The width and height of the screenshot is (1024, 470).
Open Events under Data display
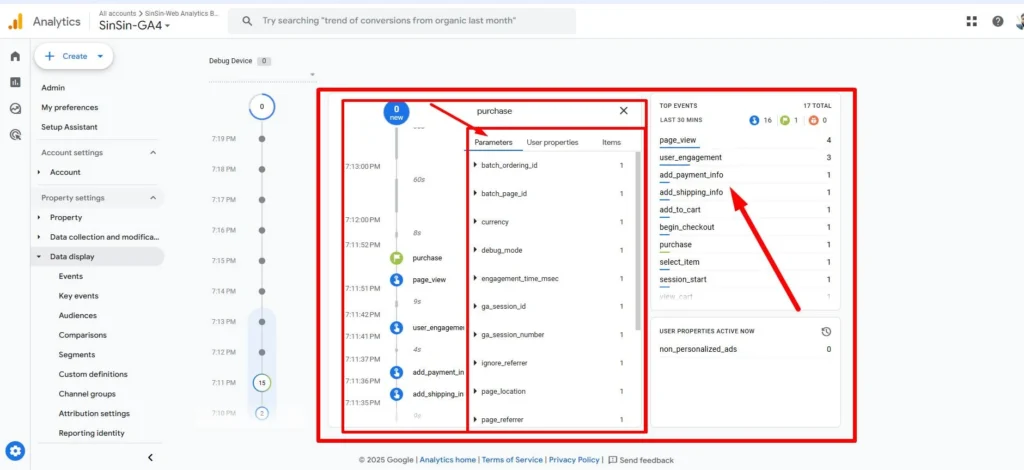71,276
